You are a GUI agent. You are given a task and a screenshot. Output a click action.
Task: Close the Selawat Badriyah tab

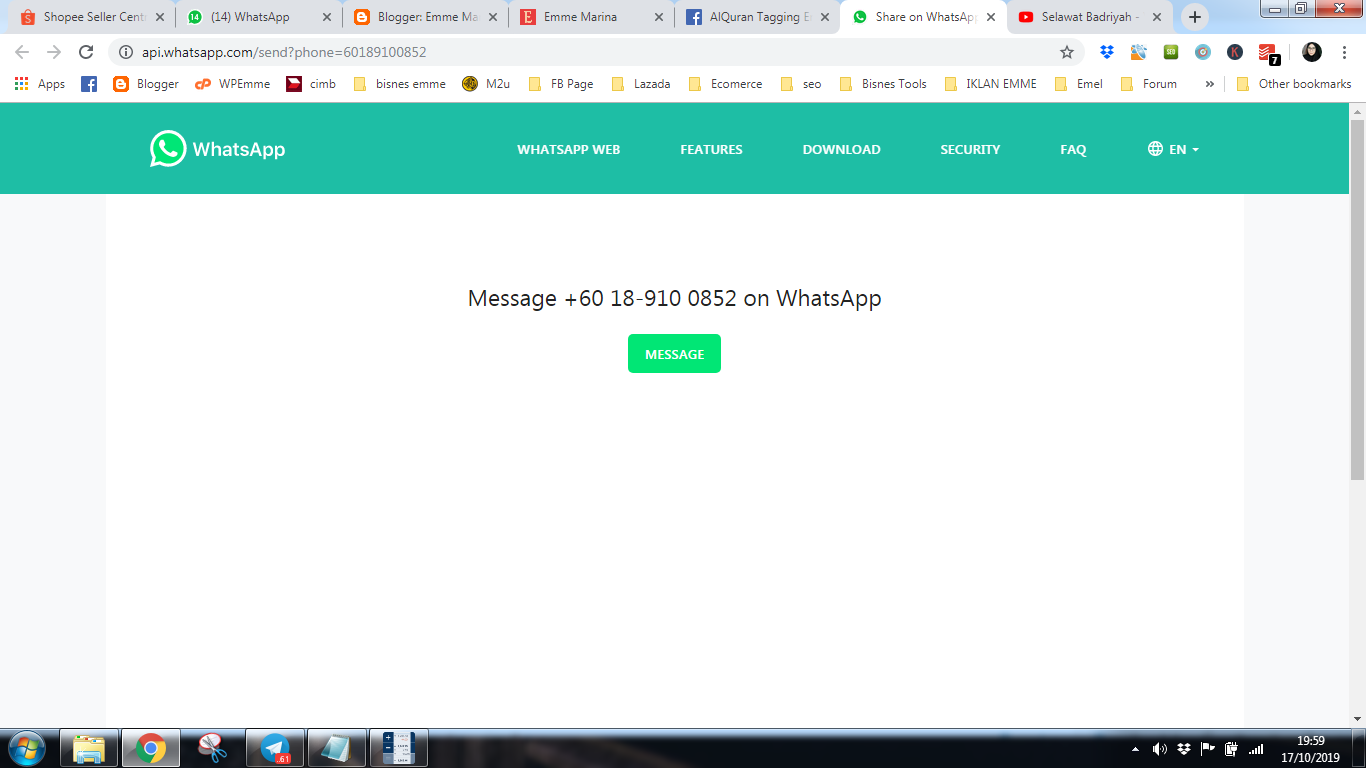coord(1157,17)
